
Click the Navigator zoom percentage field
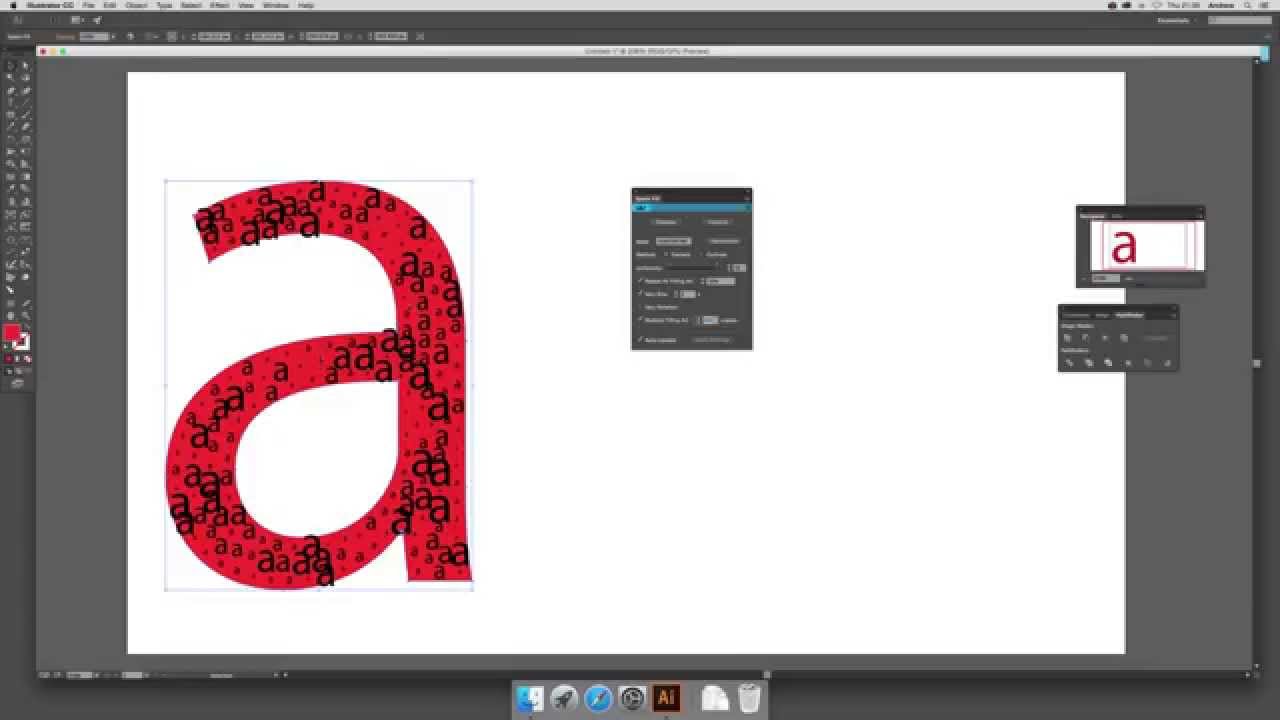click(x=1105, y=278)
